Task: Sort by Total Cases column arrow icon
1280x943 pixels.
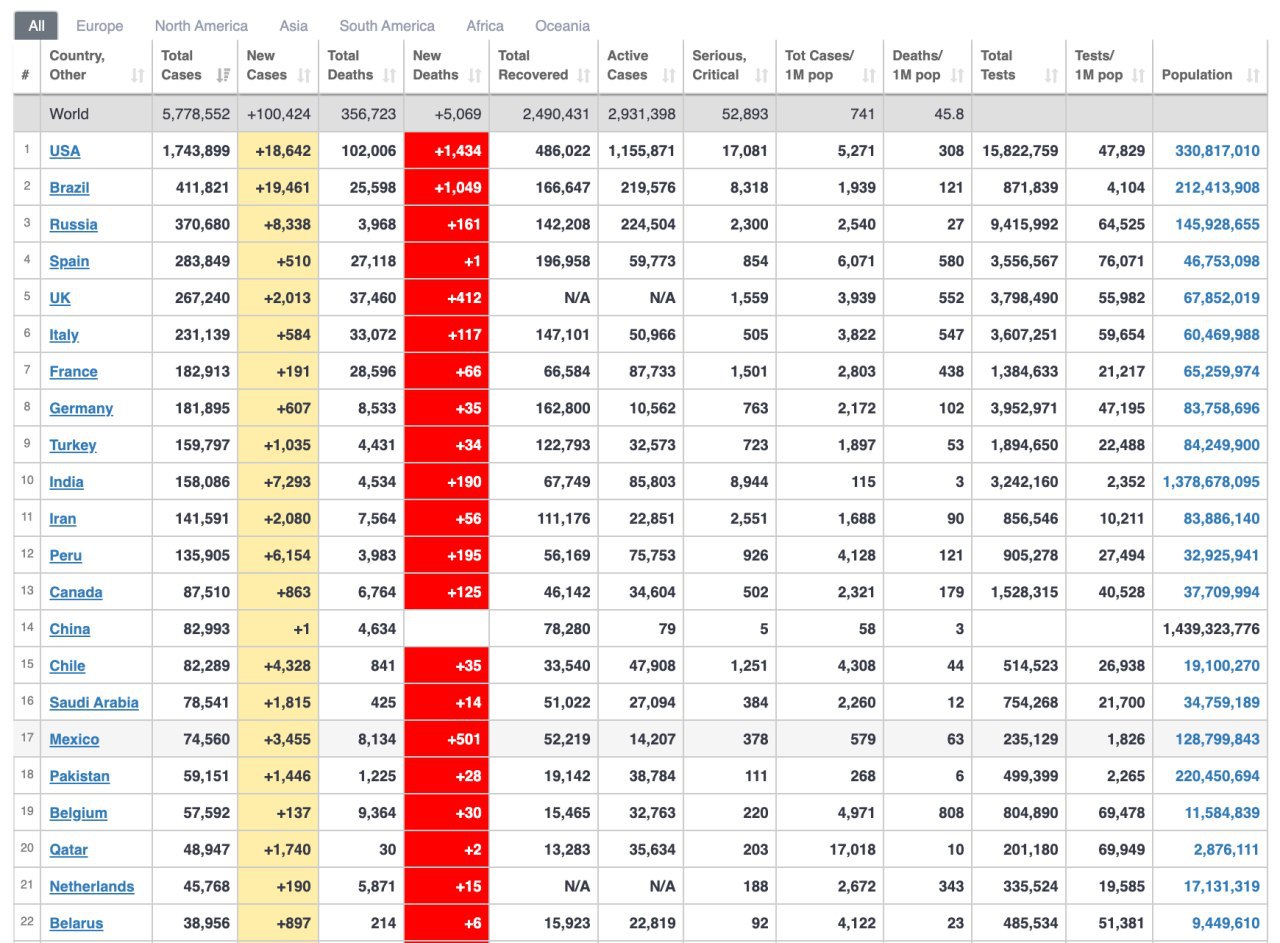Action: point(223,75)
